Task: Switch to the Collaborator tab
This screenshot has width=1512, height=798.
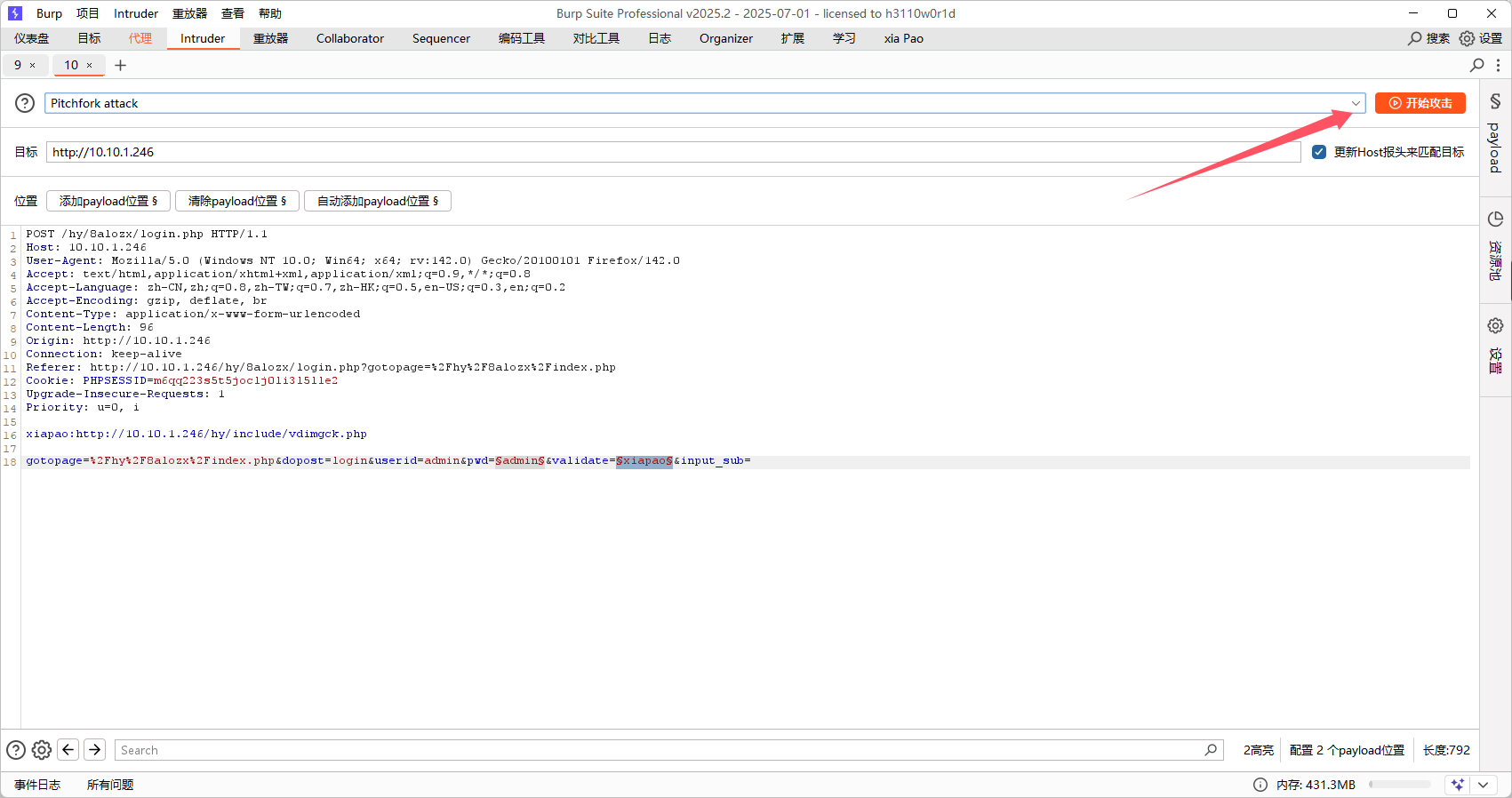Action: click(x=350, y=38)
